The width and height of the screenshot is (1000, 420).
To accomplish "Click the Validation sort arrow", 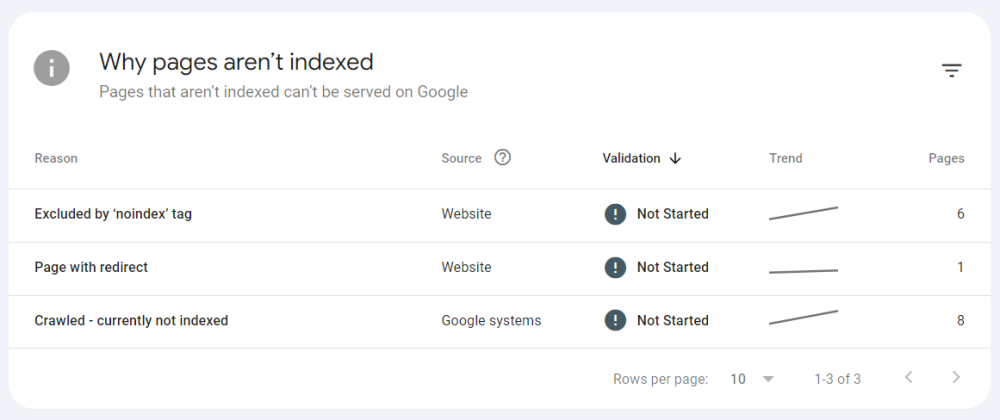I will pos(676,158).
